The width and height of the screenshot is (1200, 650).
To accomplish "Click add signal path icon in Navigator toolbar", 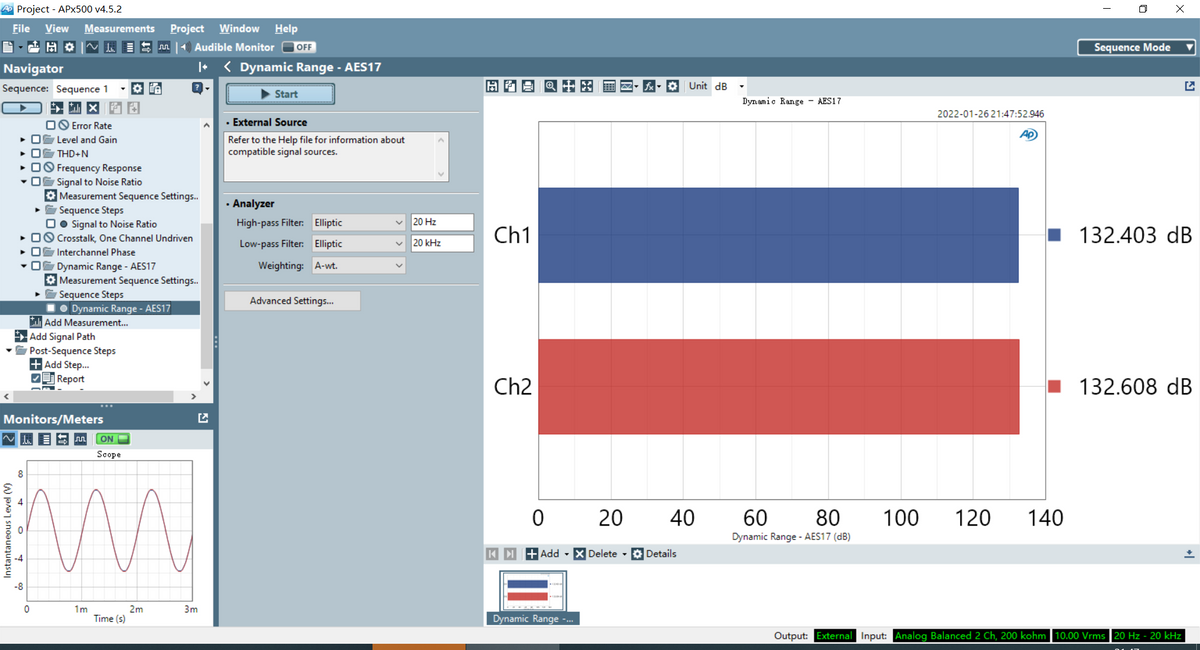I will point(57,108).
